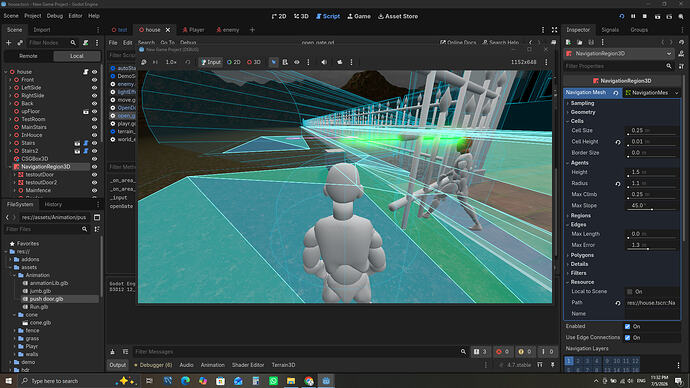This screenshot has width=690, height=388.
Task: Enable Input mode in the game toolbar
Action: pyautogui.click(x=211, y=62)
